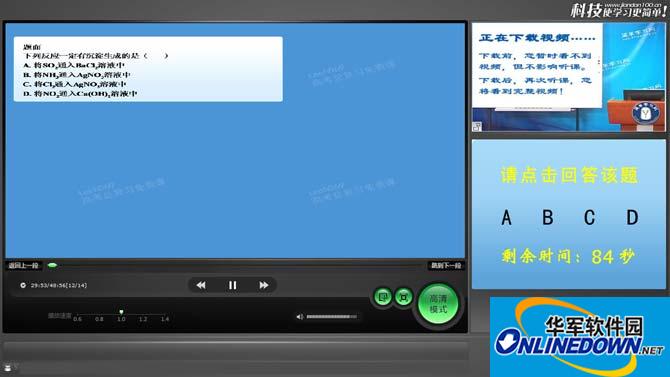Click option B 将NH₃通入AgNO₃溶液中 in question
Screen dimensions: 670x377
(x=76, y=75)
